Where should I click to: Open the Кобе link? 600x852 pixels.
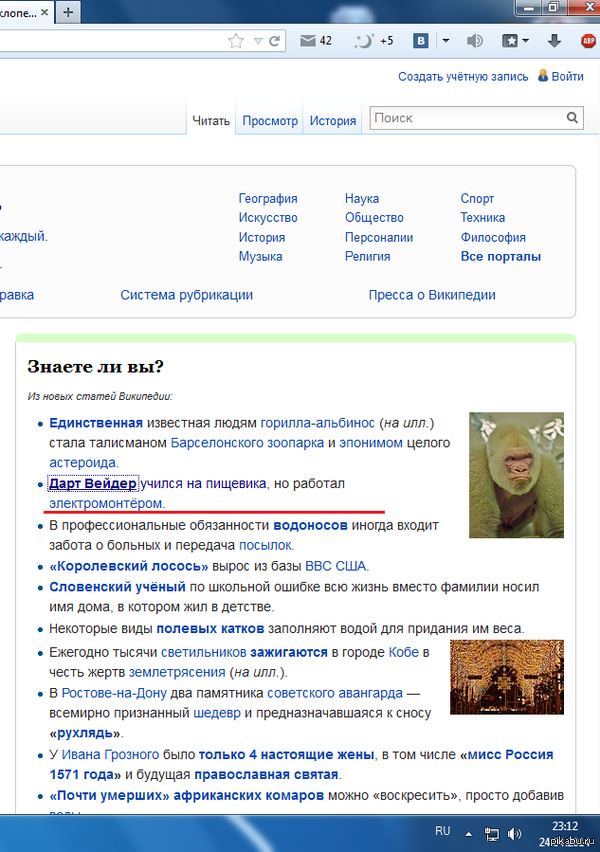point(403,652)
